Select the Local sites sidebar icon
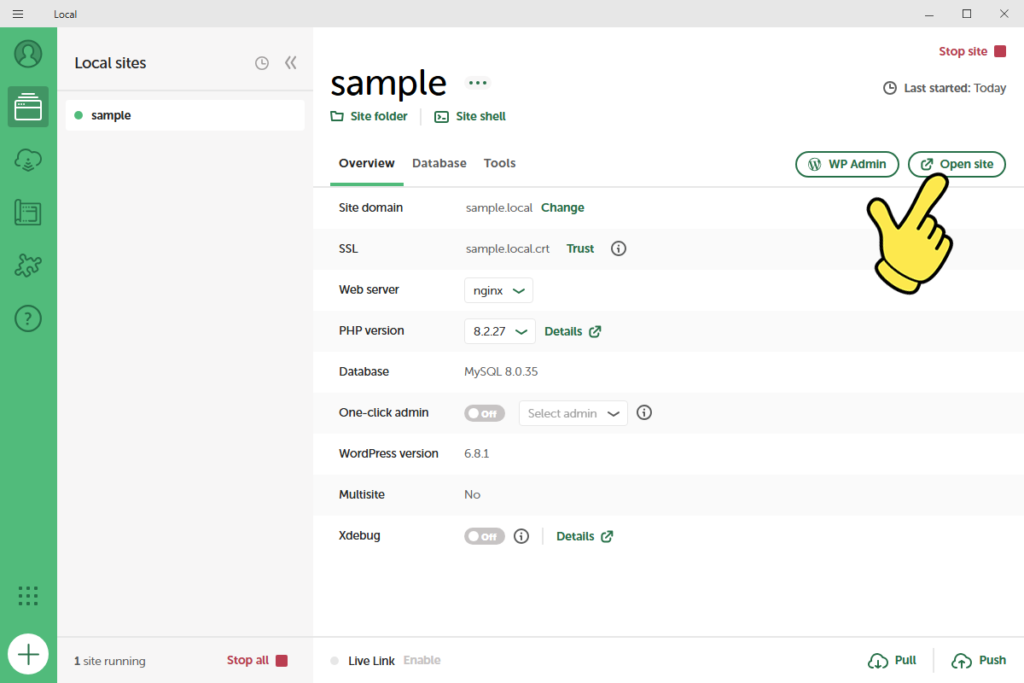 28,106
